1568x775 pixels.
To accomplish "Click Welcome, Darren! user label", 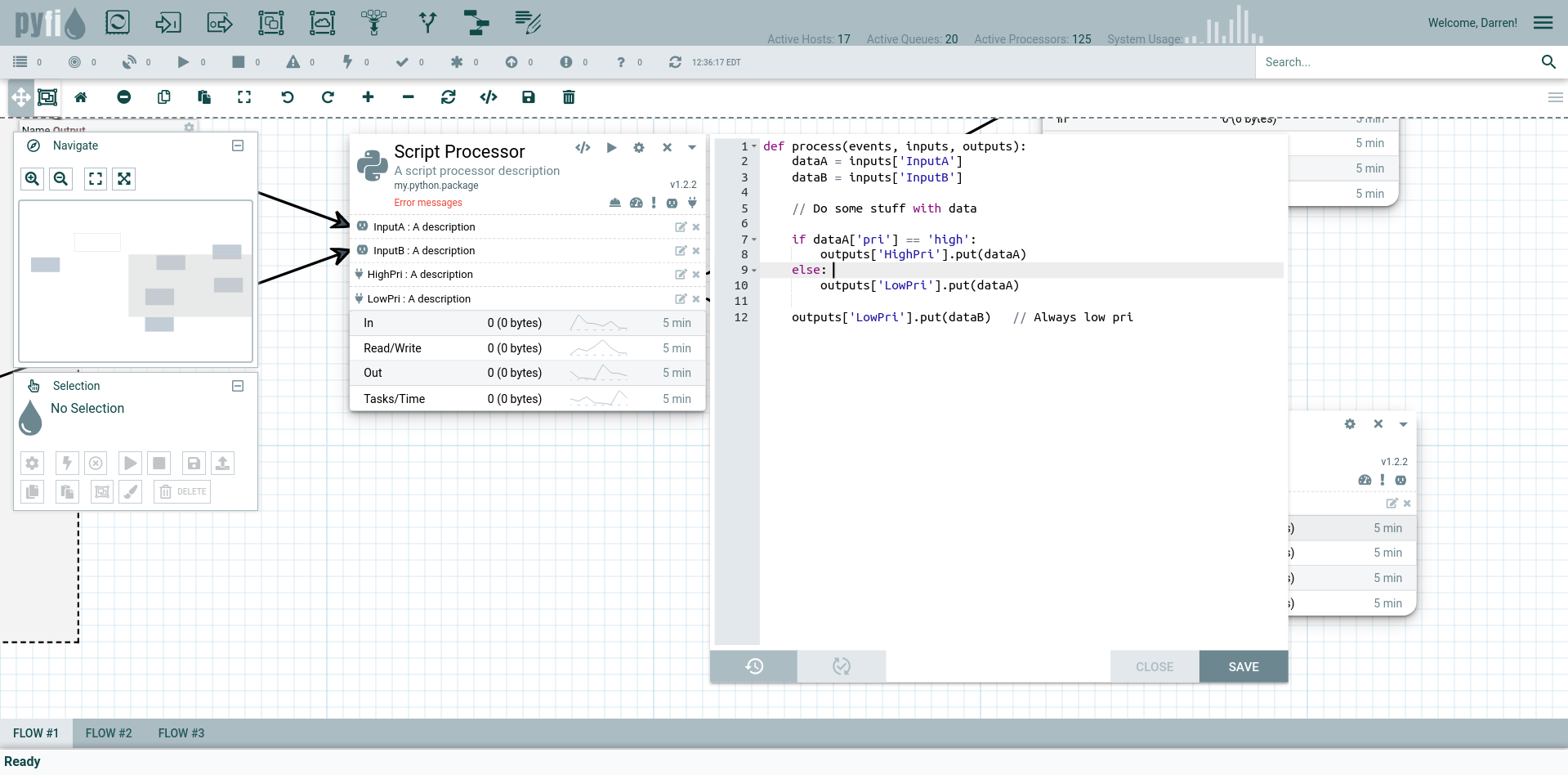I will pos(1472,23).
